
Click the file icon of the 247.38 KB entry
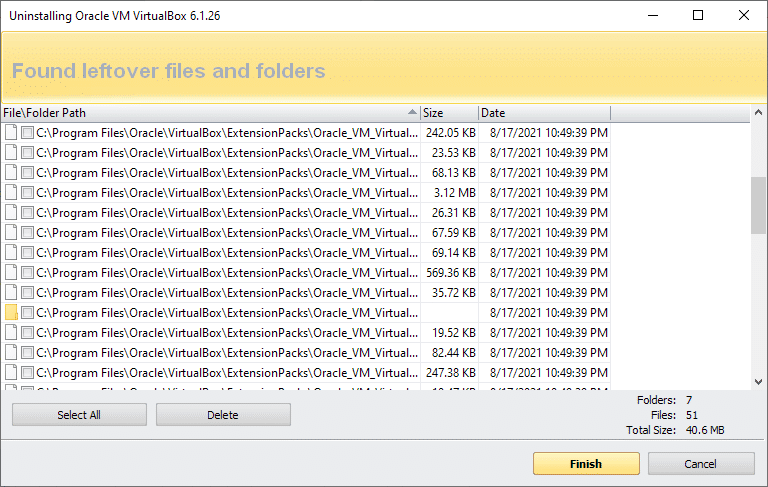(11, 373)
